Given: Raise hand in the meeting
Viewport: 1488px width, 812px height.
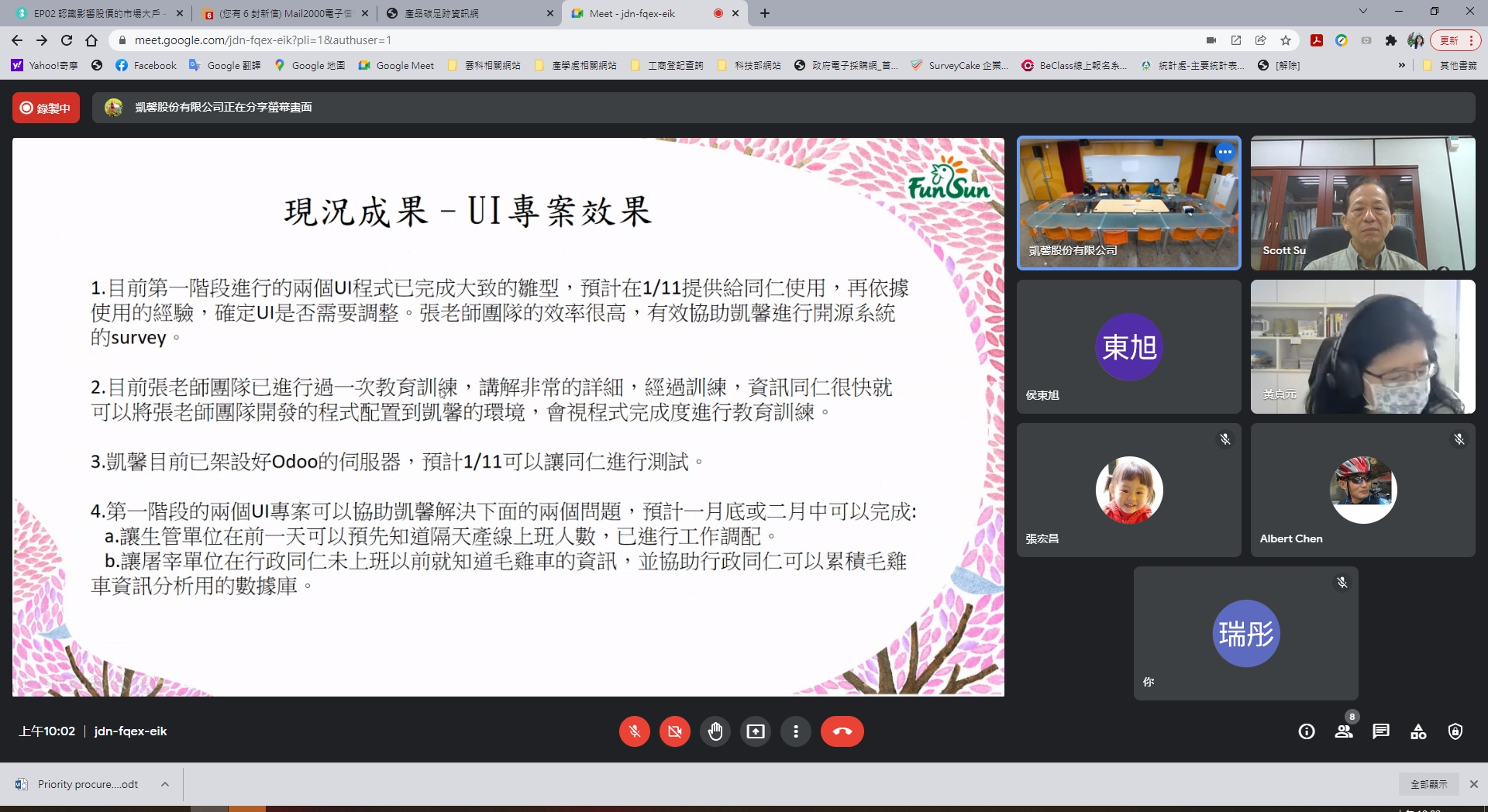Looking at the screenshot, I should click(x=715, y=731).
